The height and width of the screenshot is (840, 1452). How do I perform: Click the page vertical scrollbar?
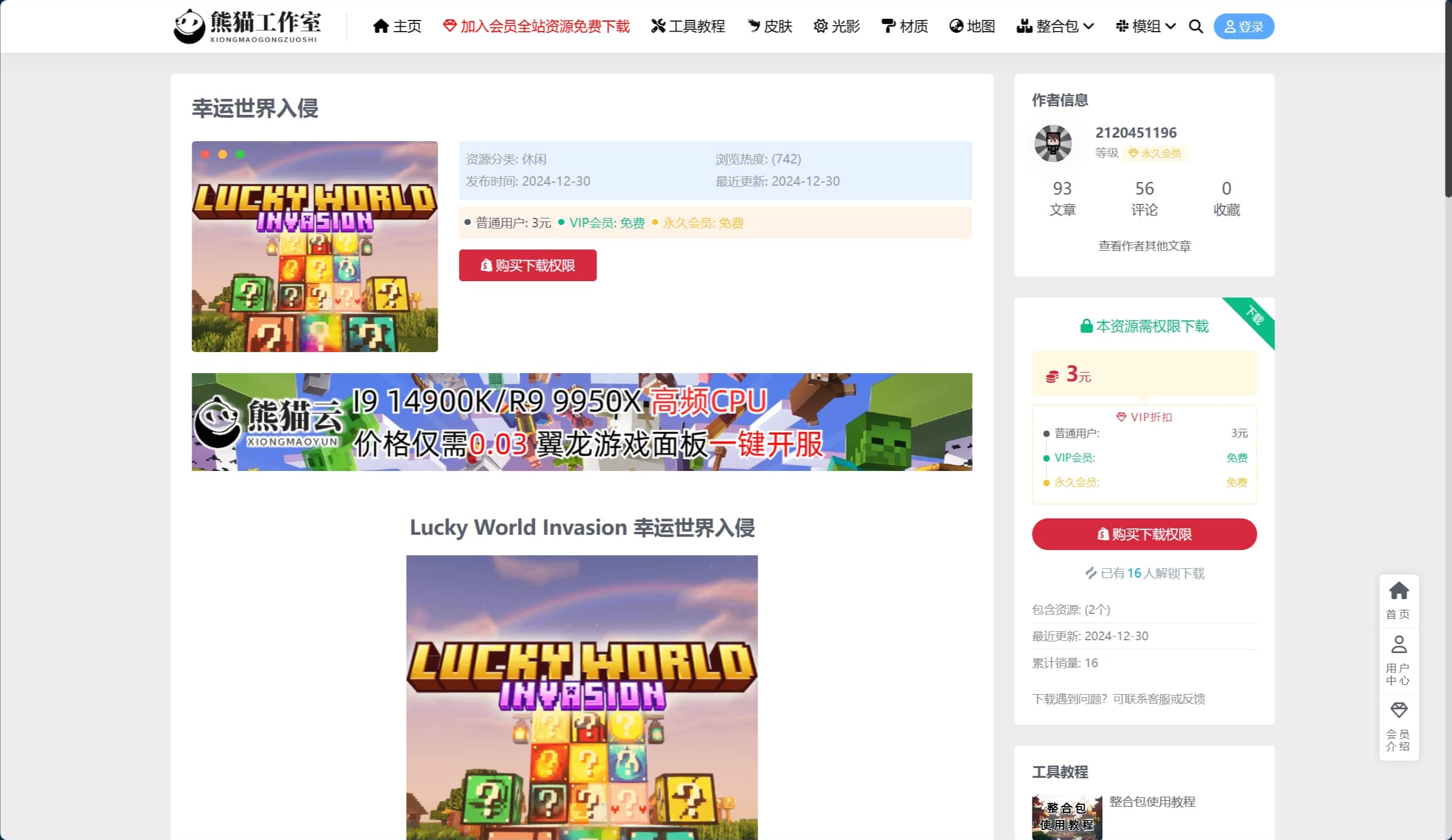[1448, 100]
